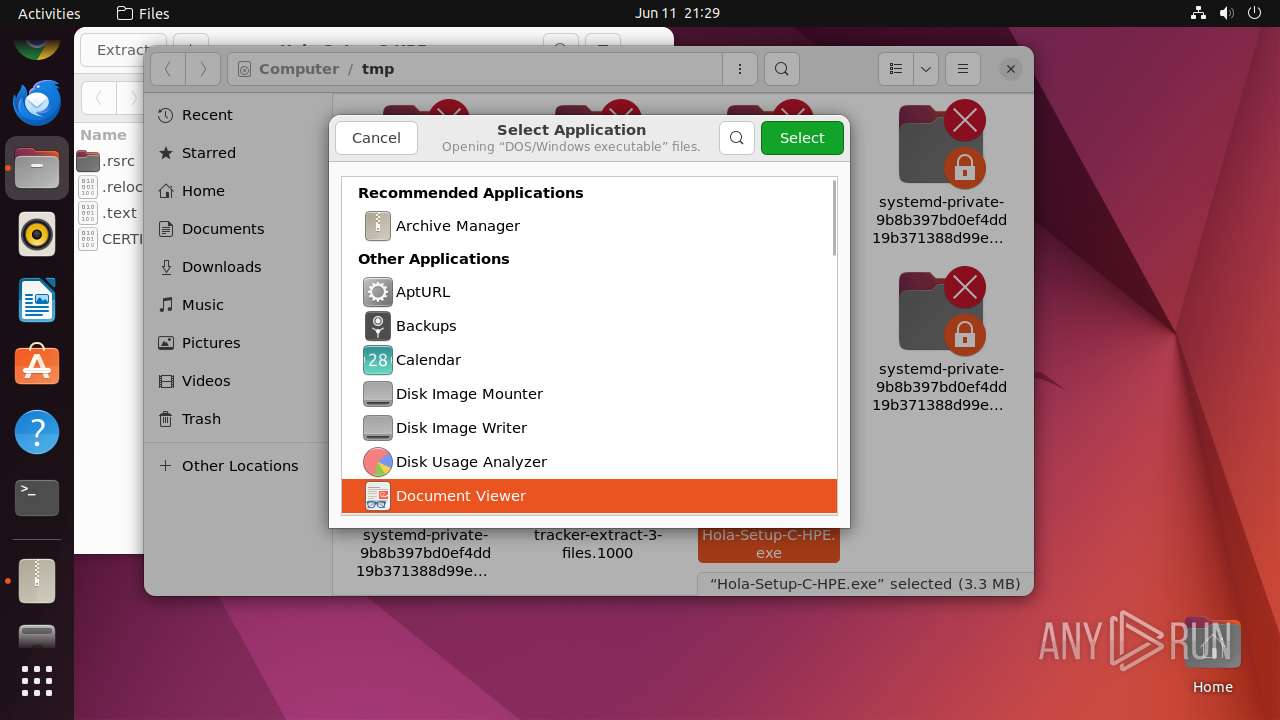Open Other Locations in sidebar
Image resolution: width=1280 pixels, height=720 pixels.
click(238, 466)
